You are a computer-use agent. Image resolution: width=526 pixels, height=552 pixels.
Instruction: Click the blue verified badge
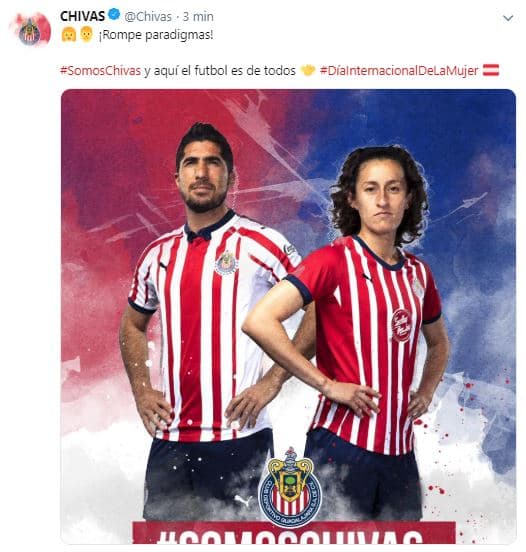pos(114,15)
